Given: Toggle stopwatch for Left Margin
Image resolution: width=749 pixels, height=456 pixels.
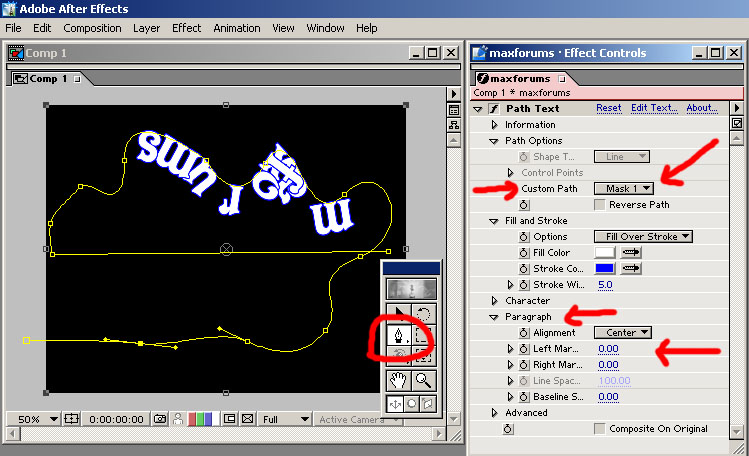Looking at the screenshot, I should [524, 349].
